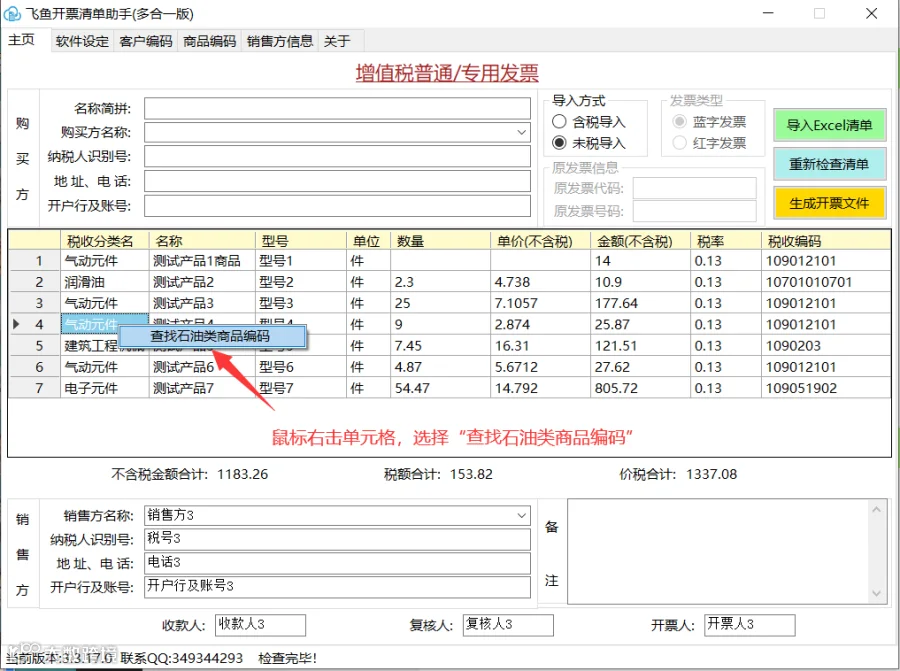The height and width of the screenshot is (671, 900).
Task: Click the app cloud icon in title bar
Action: 11,13
